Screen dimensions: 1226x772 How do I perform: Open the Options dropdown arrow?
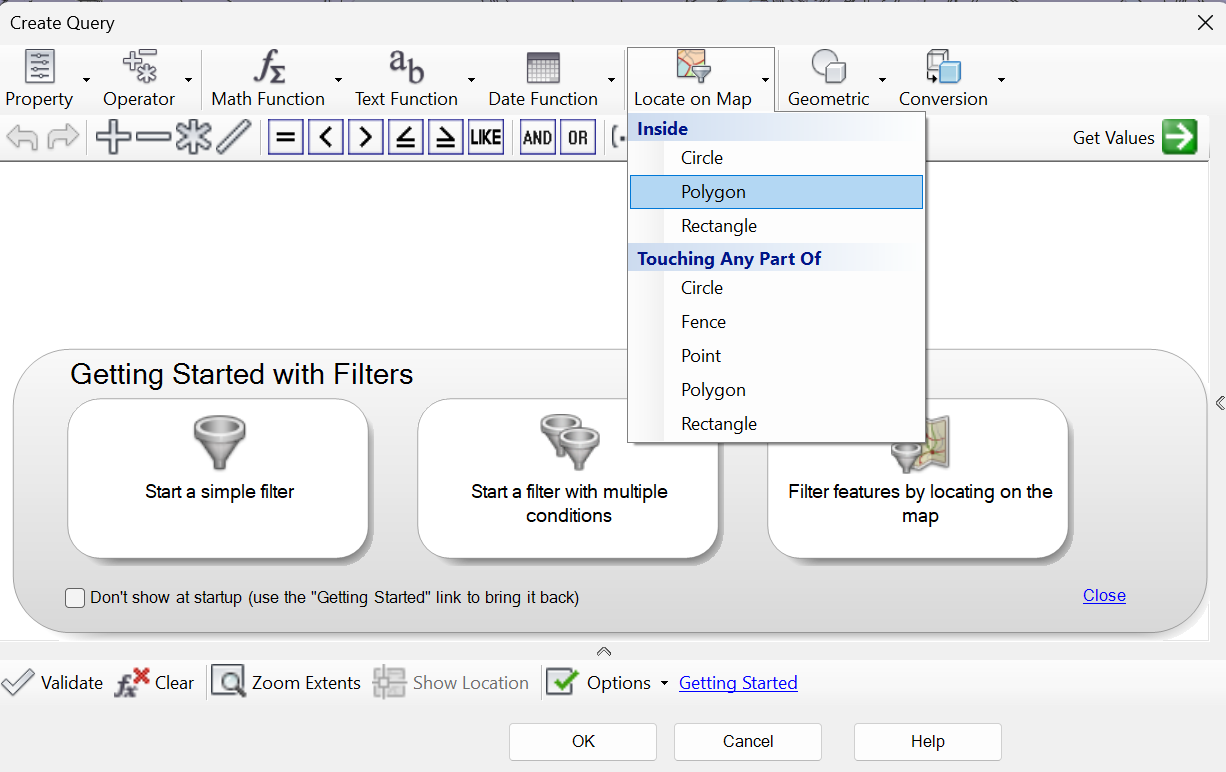[x=664, y=684]
